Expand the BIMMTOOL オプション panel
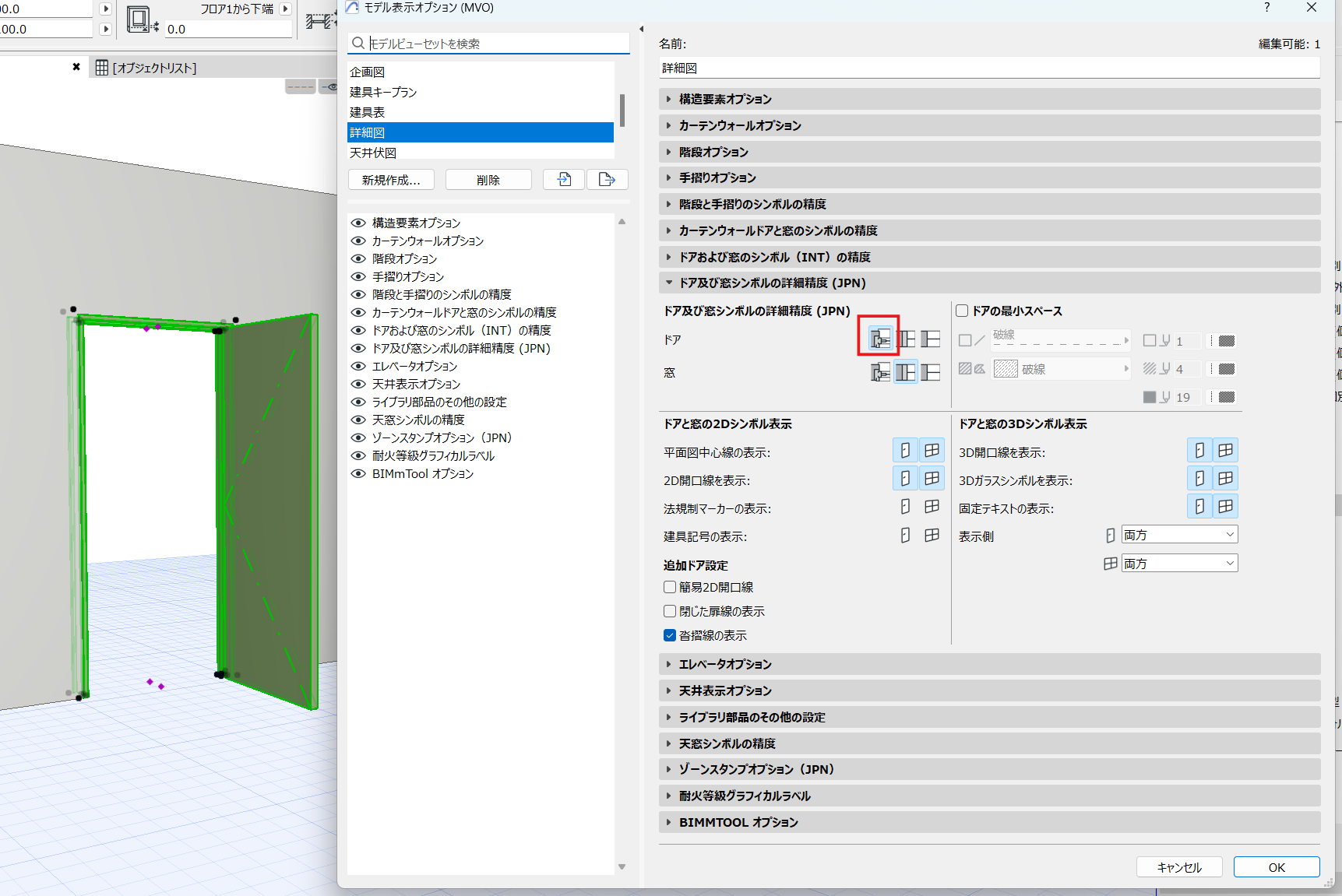Viewport: 1342px width, 896px height. 989,822
